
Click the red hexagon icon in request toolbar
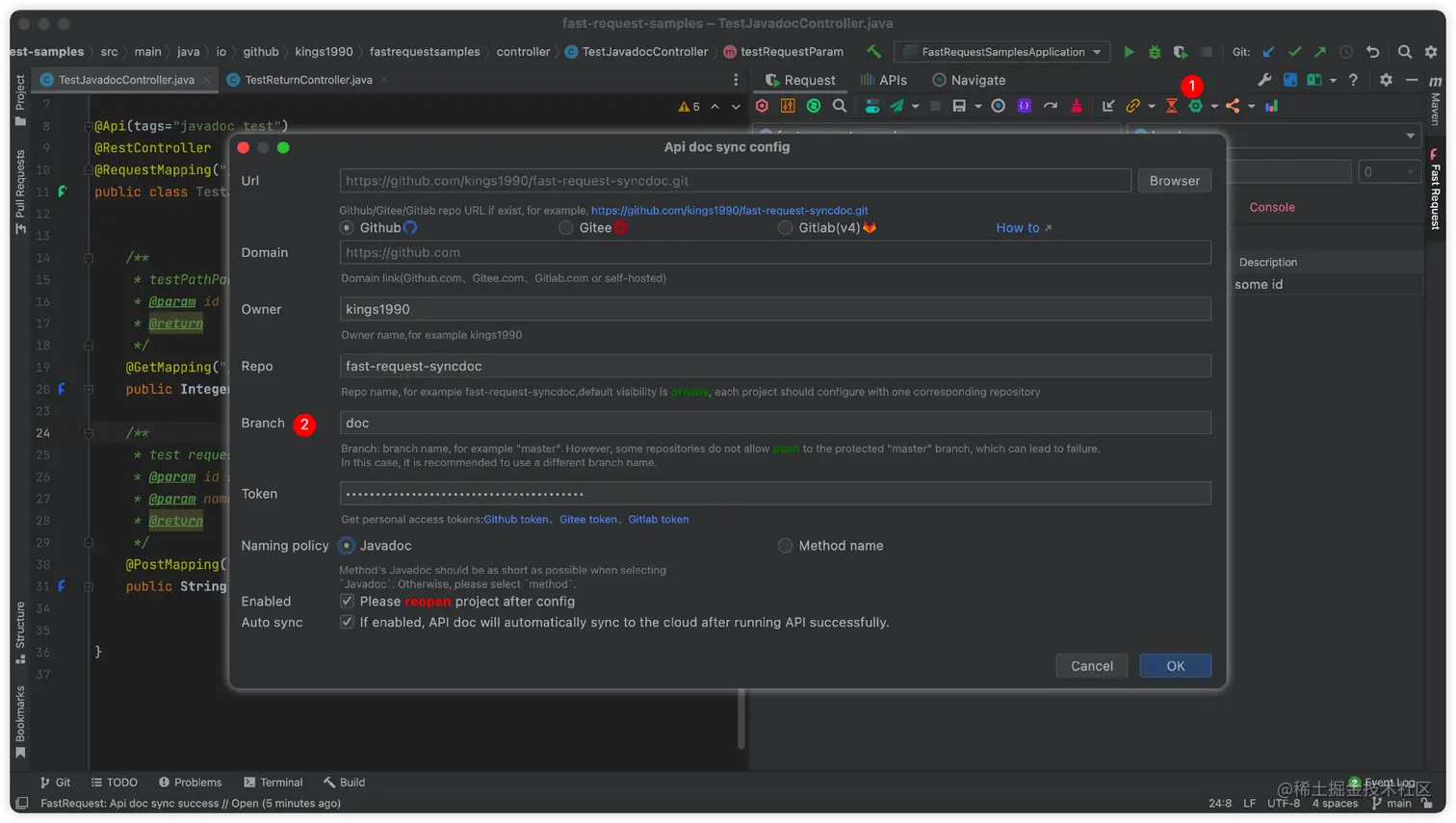(x=762, y=106)
